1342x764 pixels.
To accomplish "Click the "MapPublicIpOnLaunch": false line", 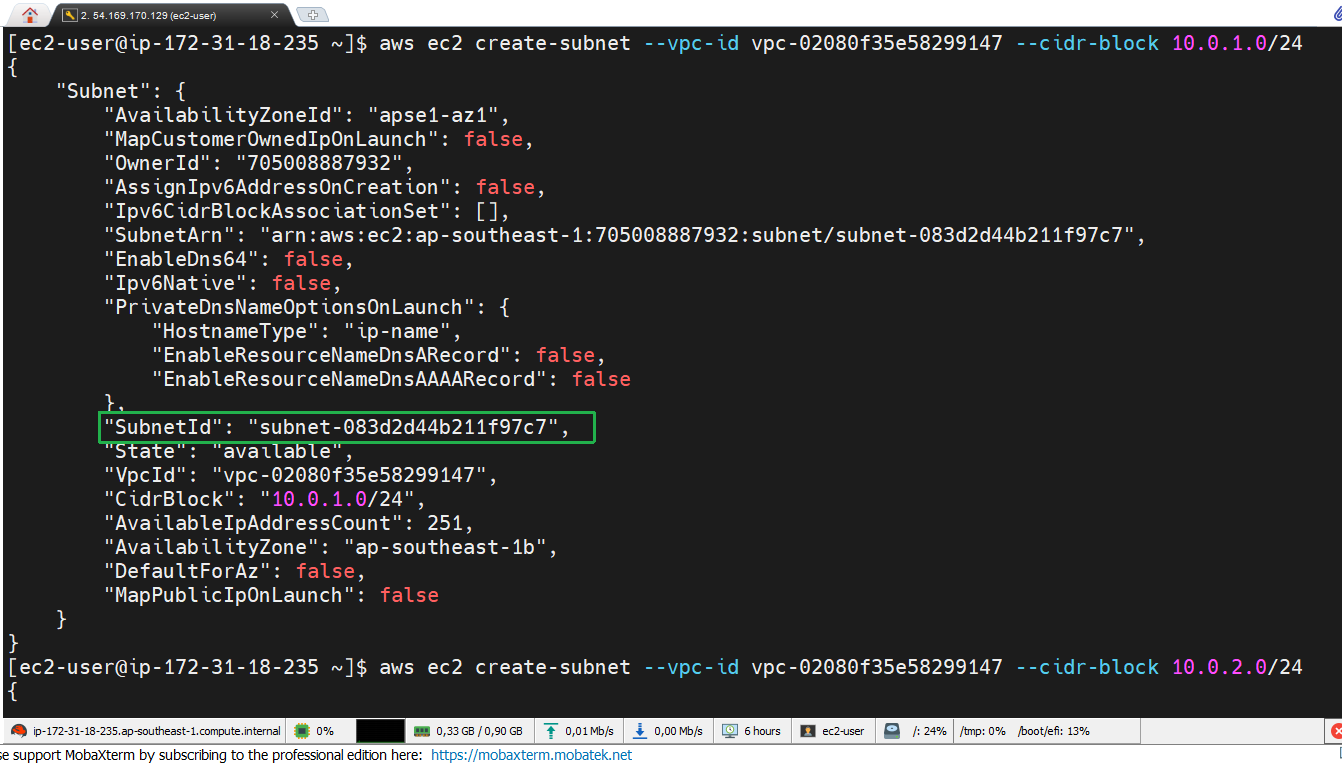I will pos(271,595).
